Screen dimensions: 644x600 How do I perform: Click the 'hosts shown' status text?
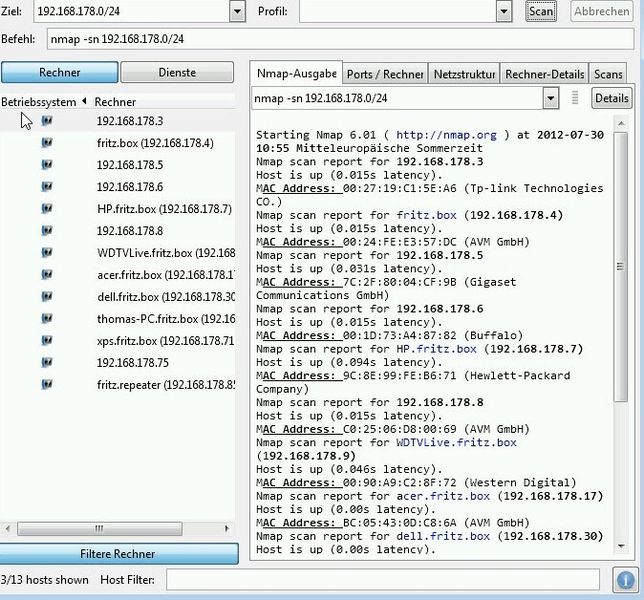pyautogui.click(x=44, y=579)
